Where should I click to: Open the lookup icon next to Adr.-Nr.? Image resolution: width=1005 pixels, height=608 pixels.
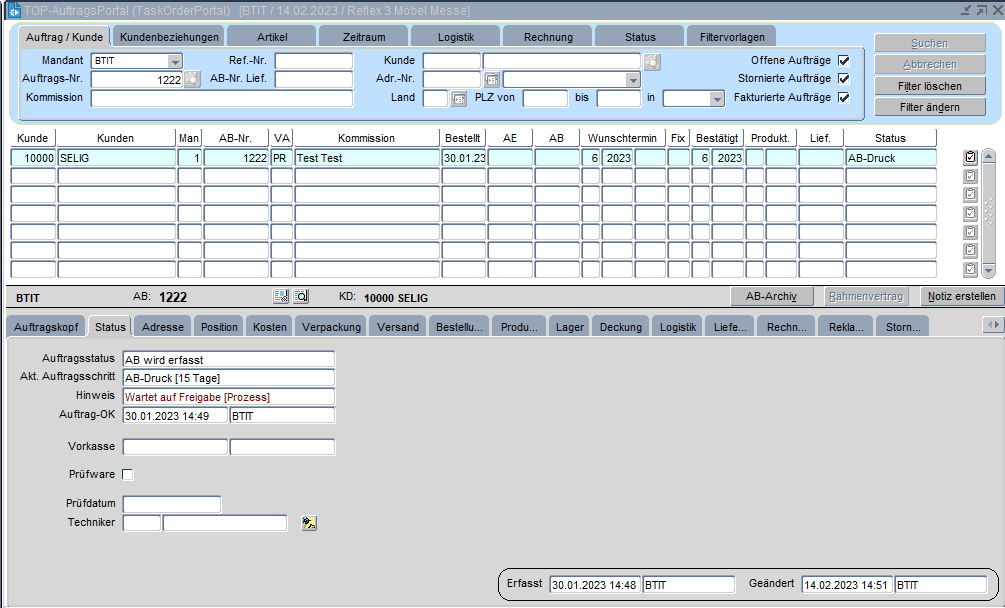pyautogui.click(x=491, y=80)
